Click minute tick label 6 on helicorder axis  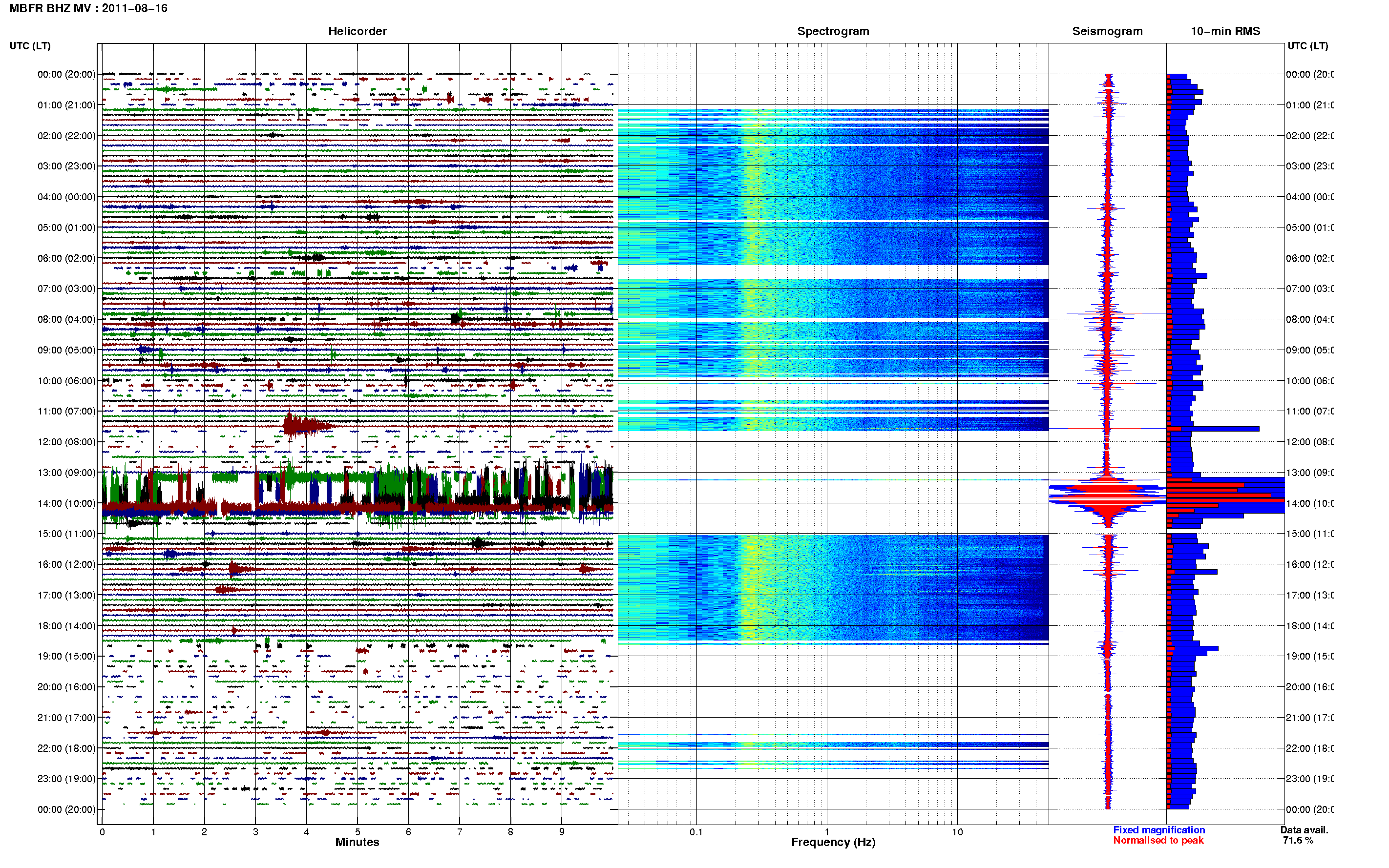408,832
